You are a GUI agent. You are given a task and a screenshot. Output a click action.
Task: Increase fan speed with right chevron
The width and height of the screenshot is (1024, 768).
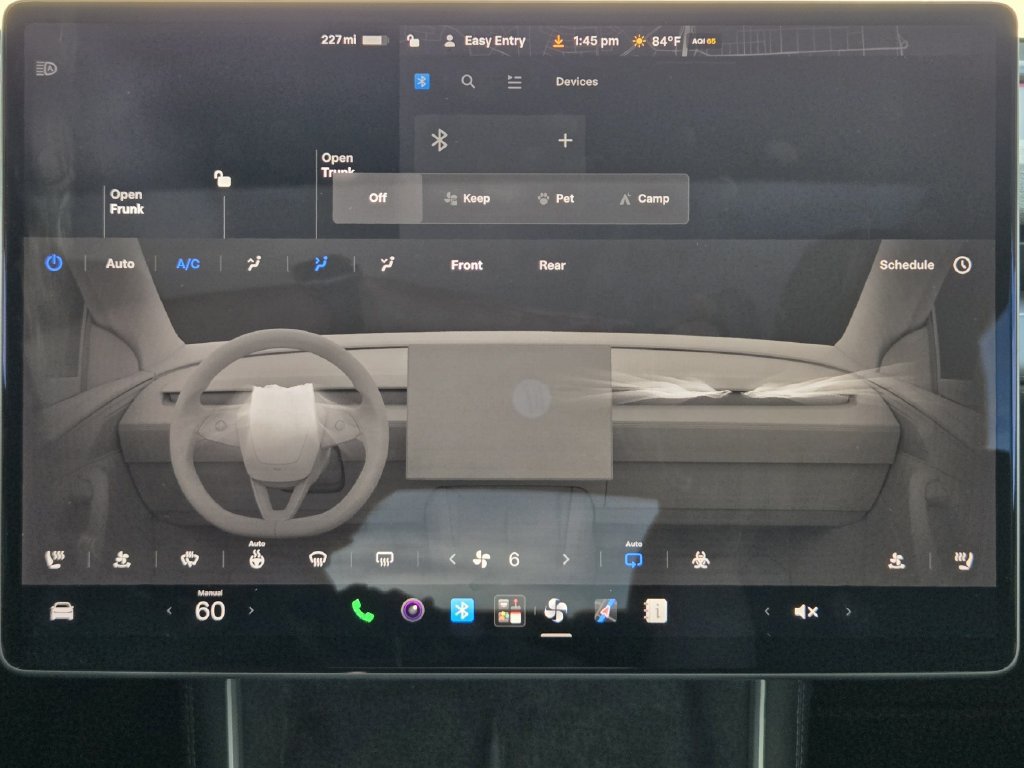tap(566, 559)
